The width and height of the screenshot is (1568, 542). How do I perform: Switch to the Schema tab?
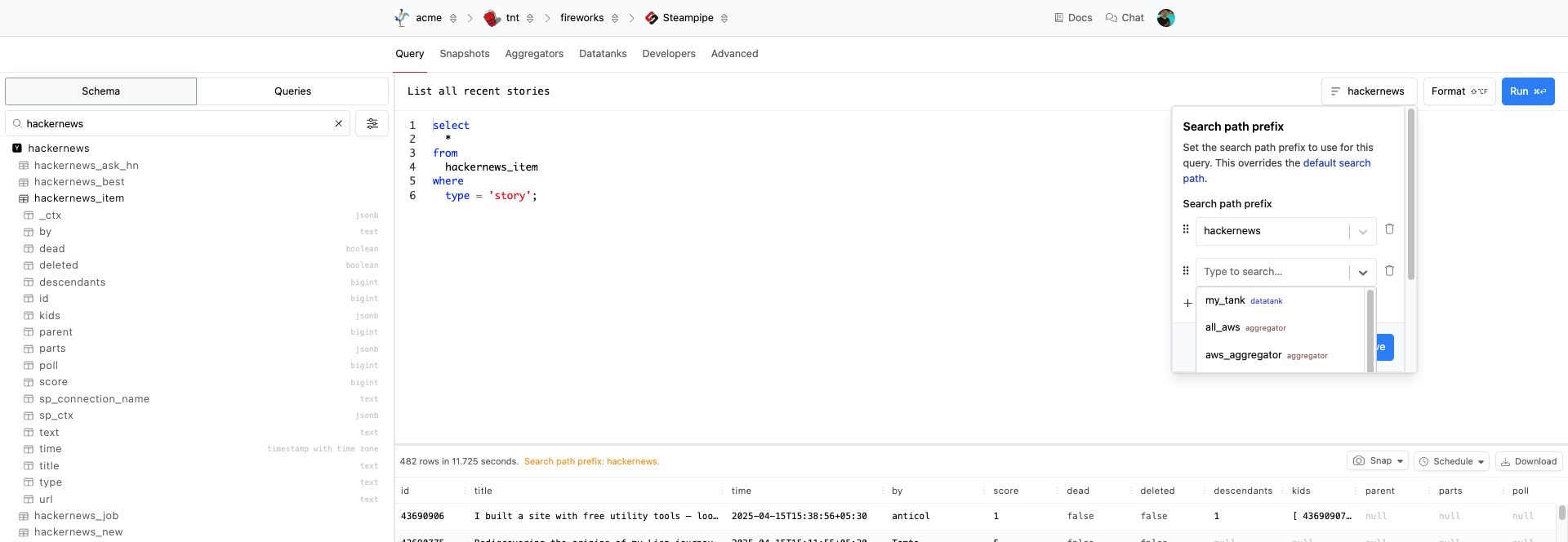coord(100,91)
